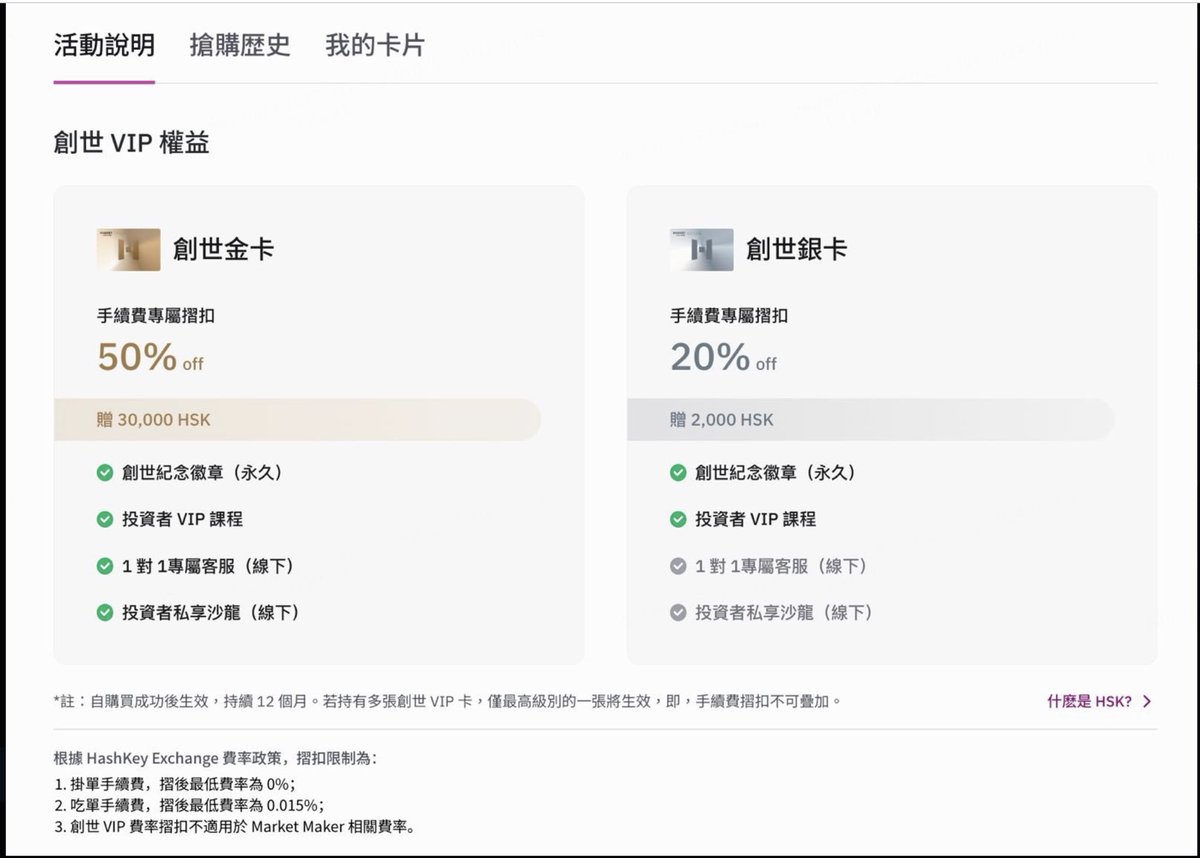Click the 創世銀卡 title text
The height and width of the screenshot is (858, 1200).
(x=796, y=250)
